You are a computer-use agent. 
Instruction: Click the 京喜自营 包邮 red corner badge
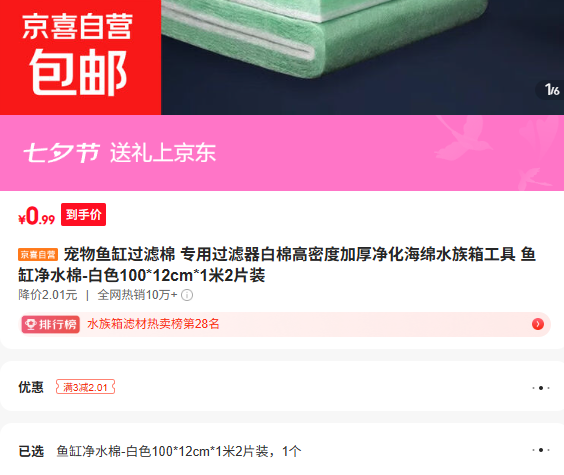(80, 57)
